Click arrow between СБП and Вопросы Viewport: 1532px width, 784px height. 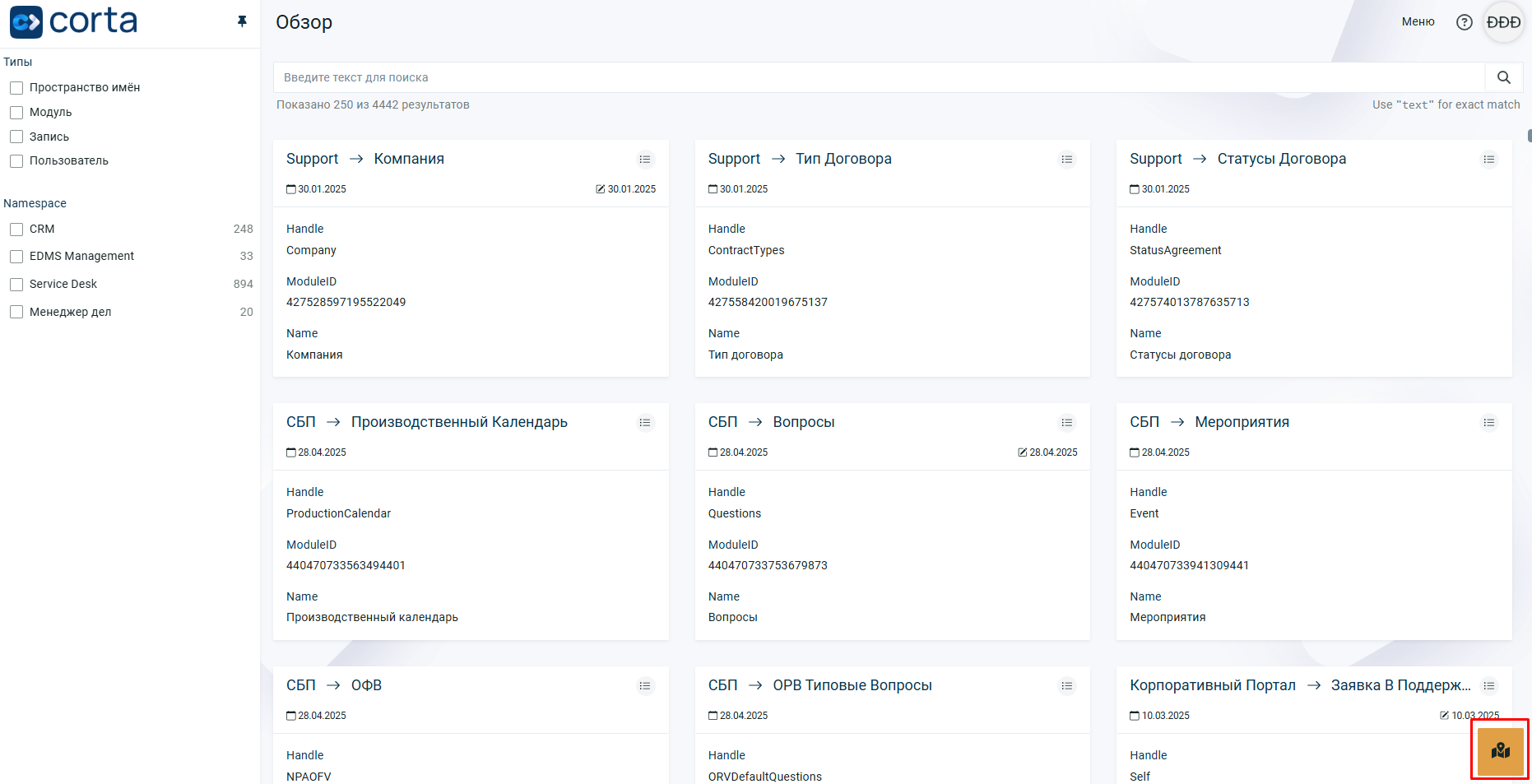point(755,422)
